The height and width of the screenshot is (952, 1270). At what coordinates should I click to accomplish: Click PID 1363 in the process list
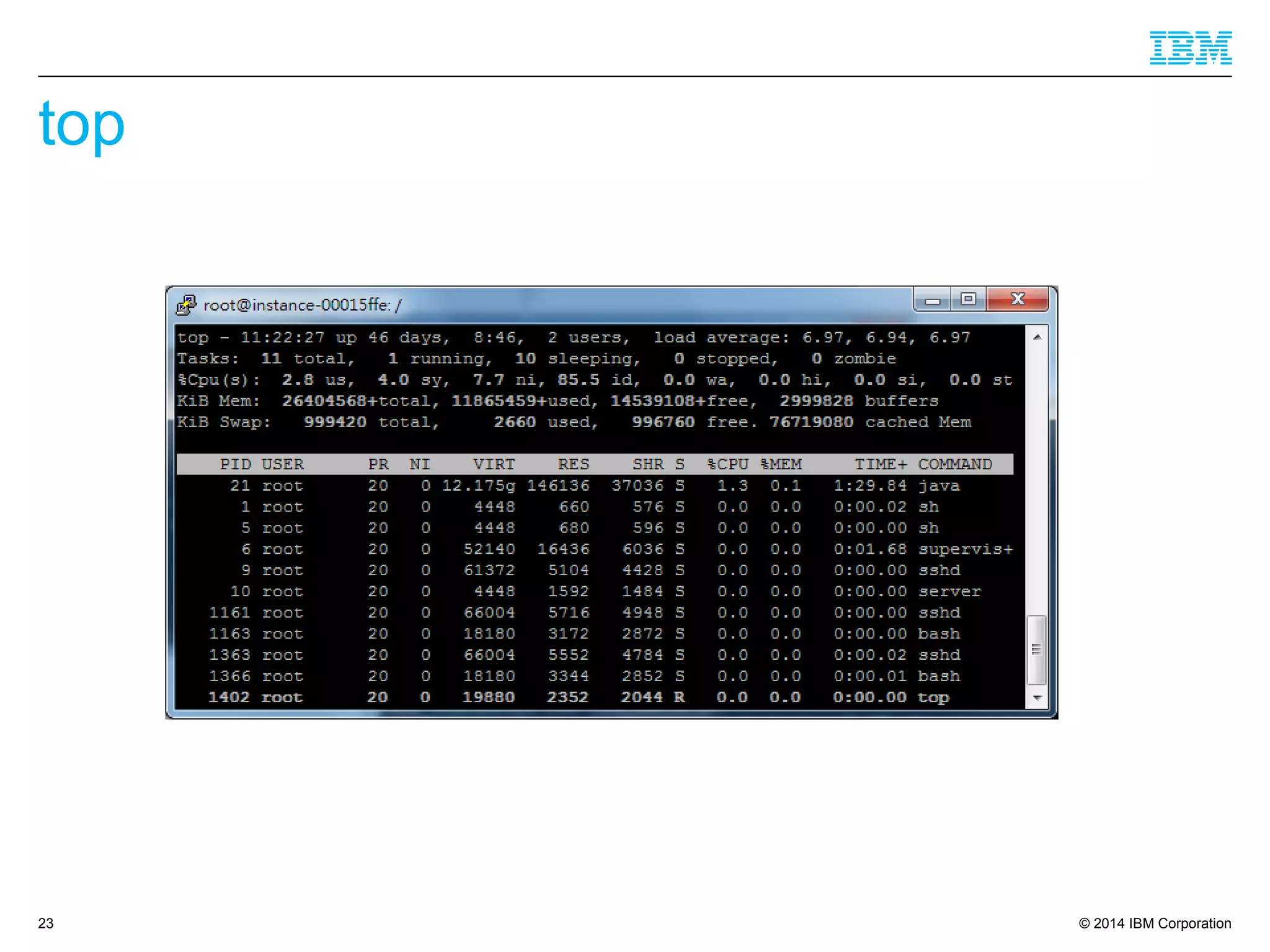tap(229, 654)
